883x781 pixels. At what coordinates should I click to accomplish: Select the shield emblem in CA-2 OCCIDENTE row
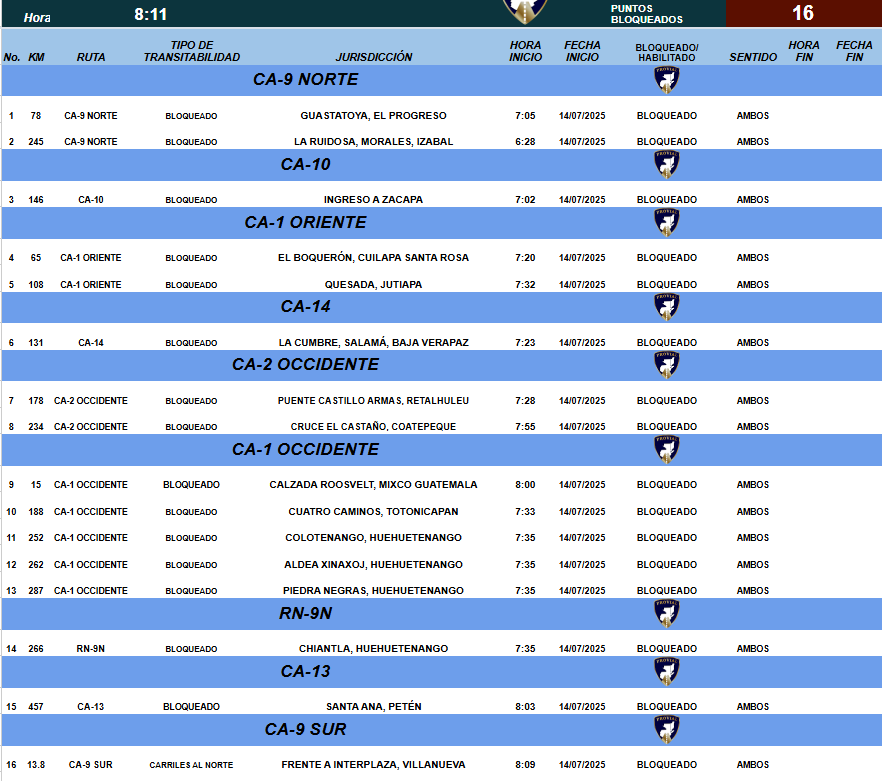[x=666, y=364]
